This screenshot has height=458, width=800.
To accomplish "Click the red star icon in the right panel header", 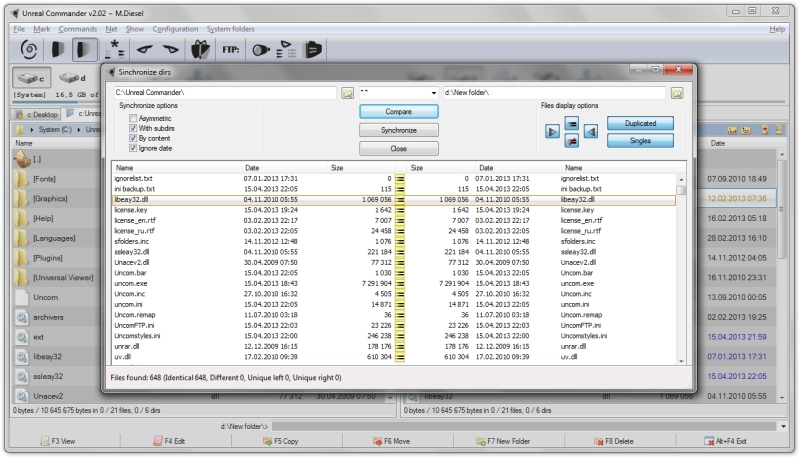I will (x=765, y=130).
